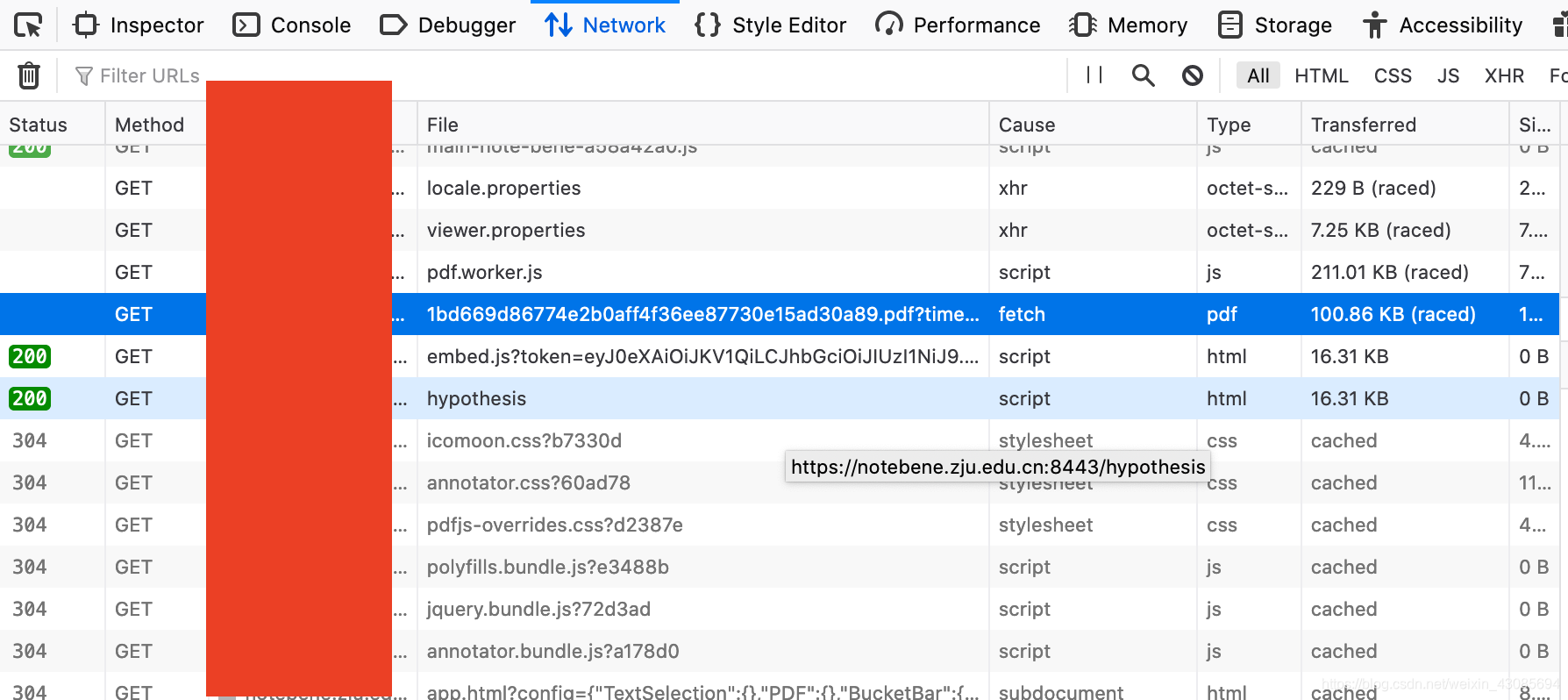
Task: Pause recording network log
Action: (1094, 75)
